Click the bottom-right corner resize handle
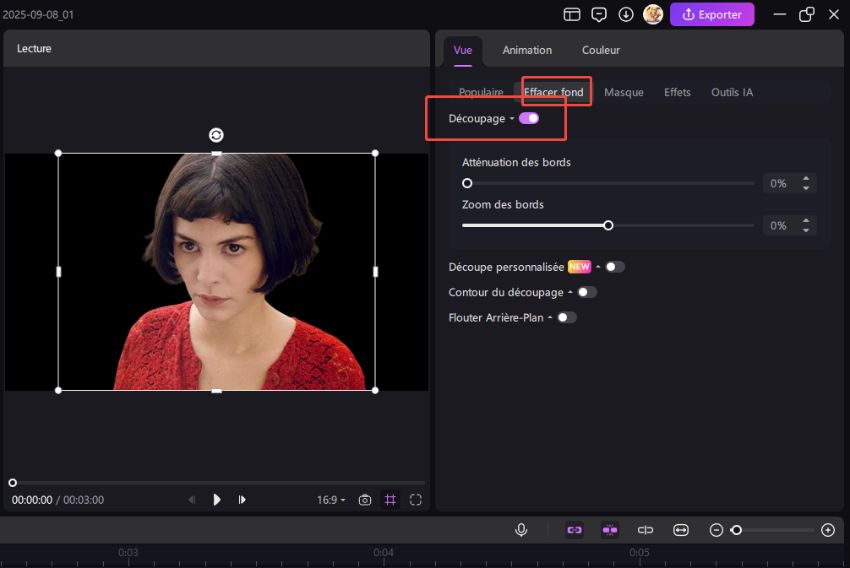 (x=375, y=390)
